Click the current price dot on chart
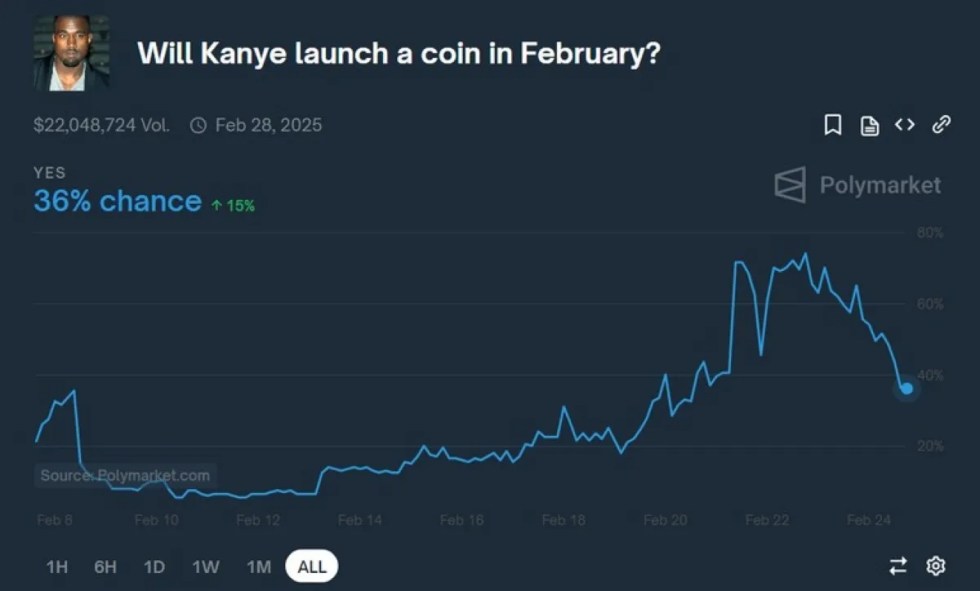The height and width of the screenshot is (591, 980). click(906, 388)
